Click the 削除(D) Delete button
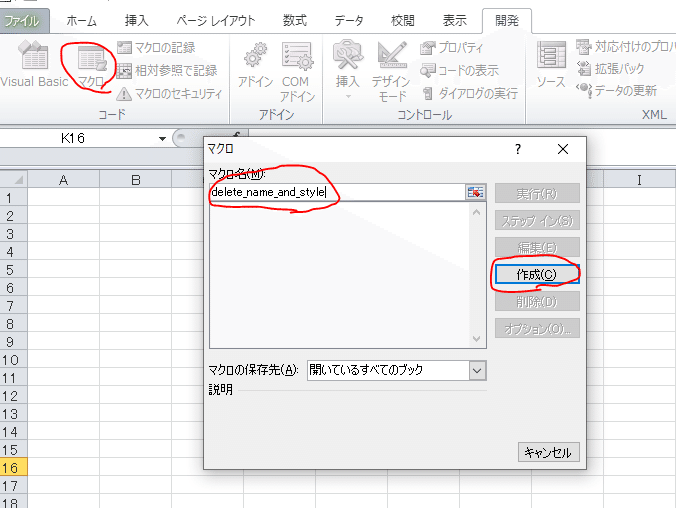 pyautogui.click(x=537, y=301)
